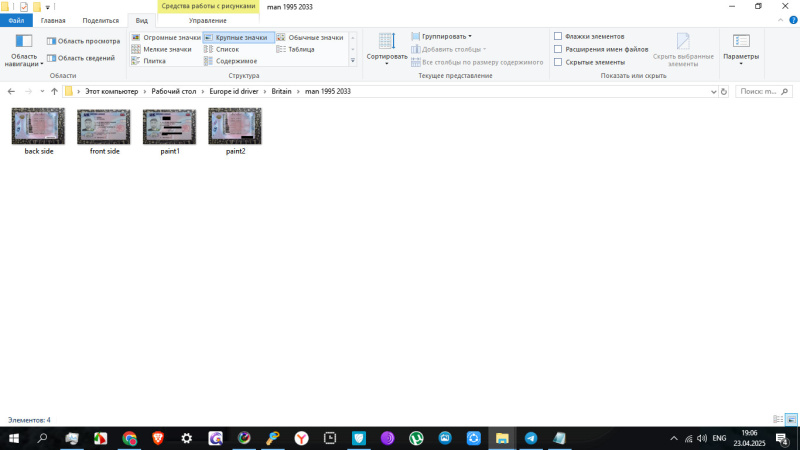This screenshot has width=800, height=450.
Task: Open Telegram from the taskbar
Action: point(531,438)
